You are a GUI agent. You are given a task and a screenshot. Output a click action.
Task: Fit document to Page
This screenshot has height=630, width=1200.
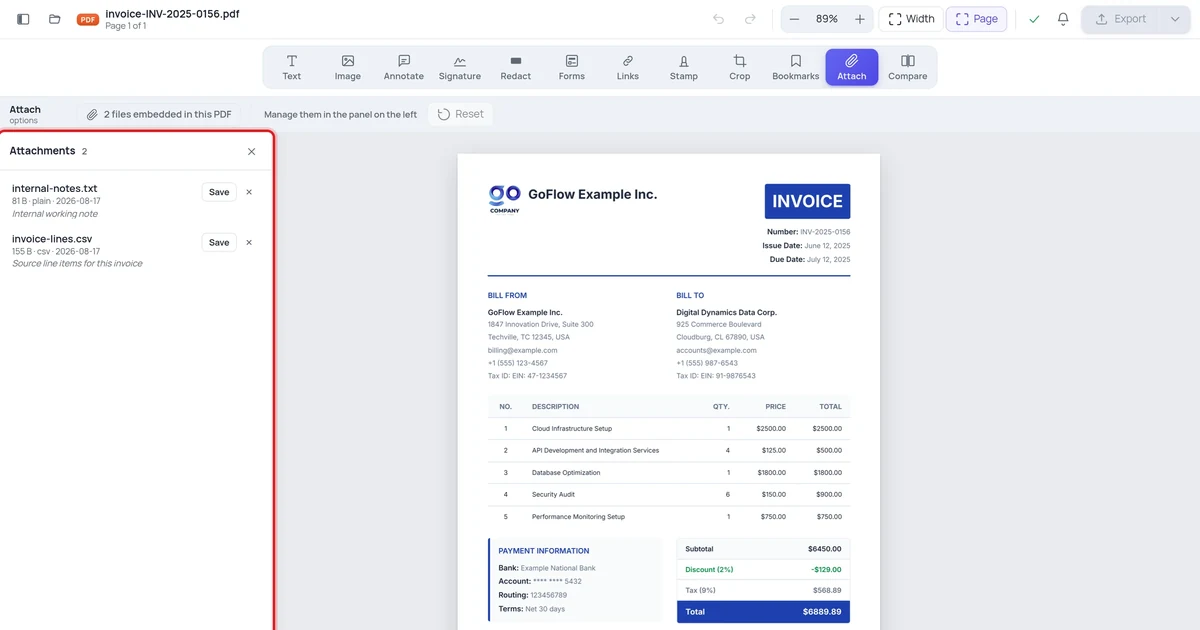(x=976, y=19)
